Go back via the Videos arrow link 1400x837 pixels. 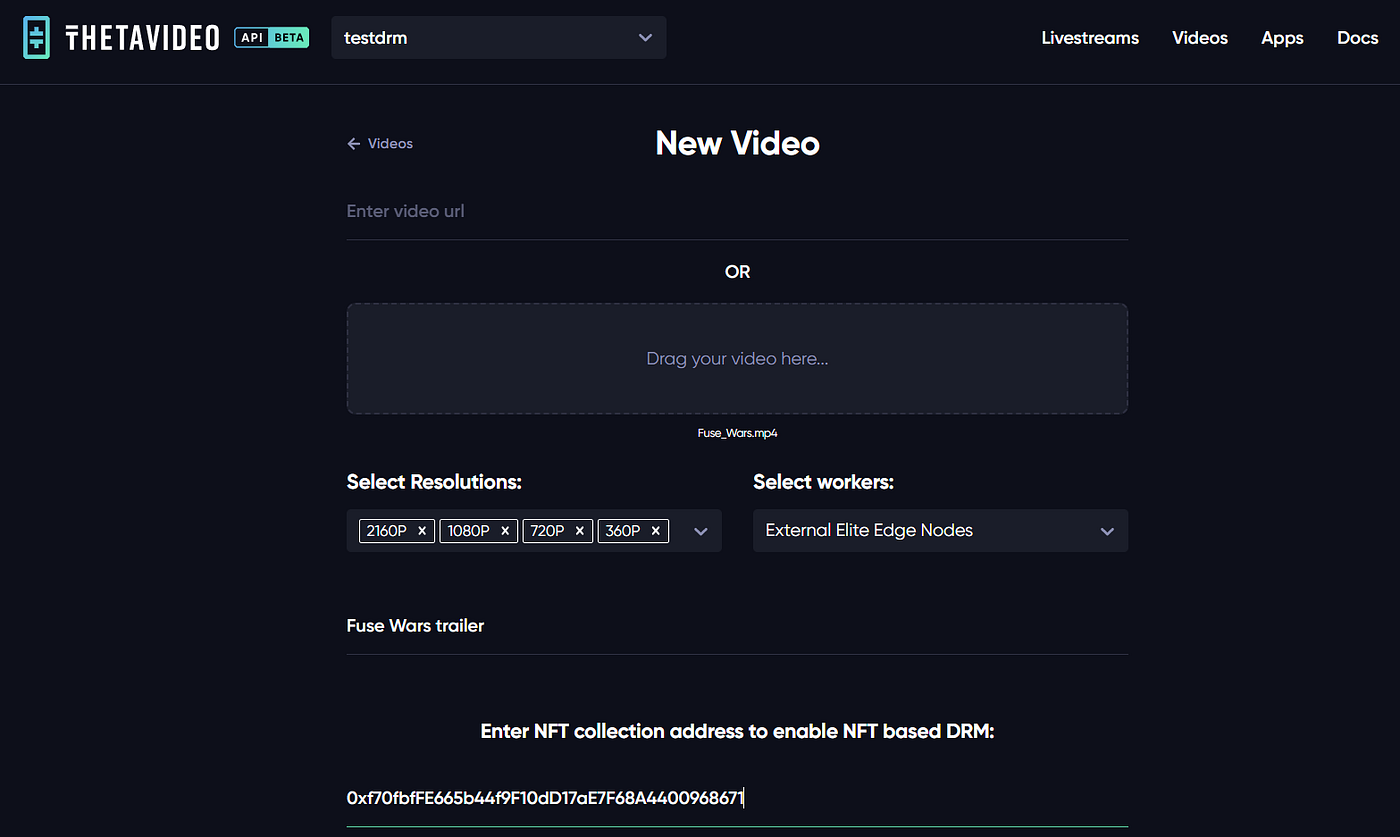point(380,144)
